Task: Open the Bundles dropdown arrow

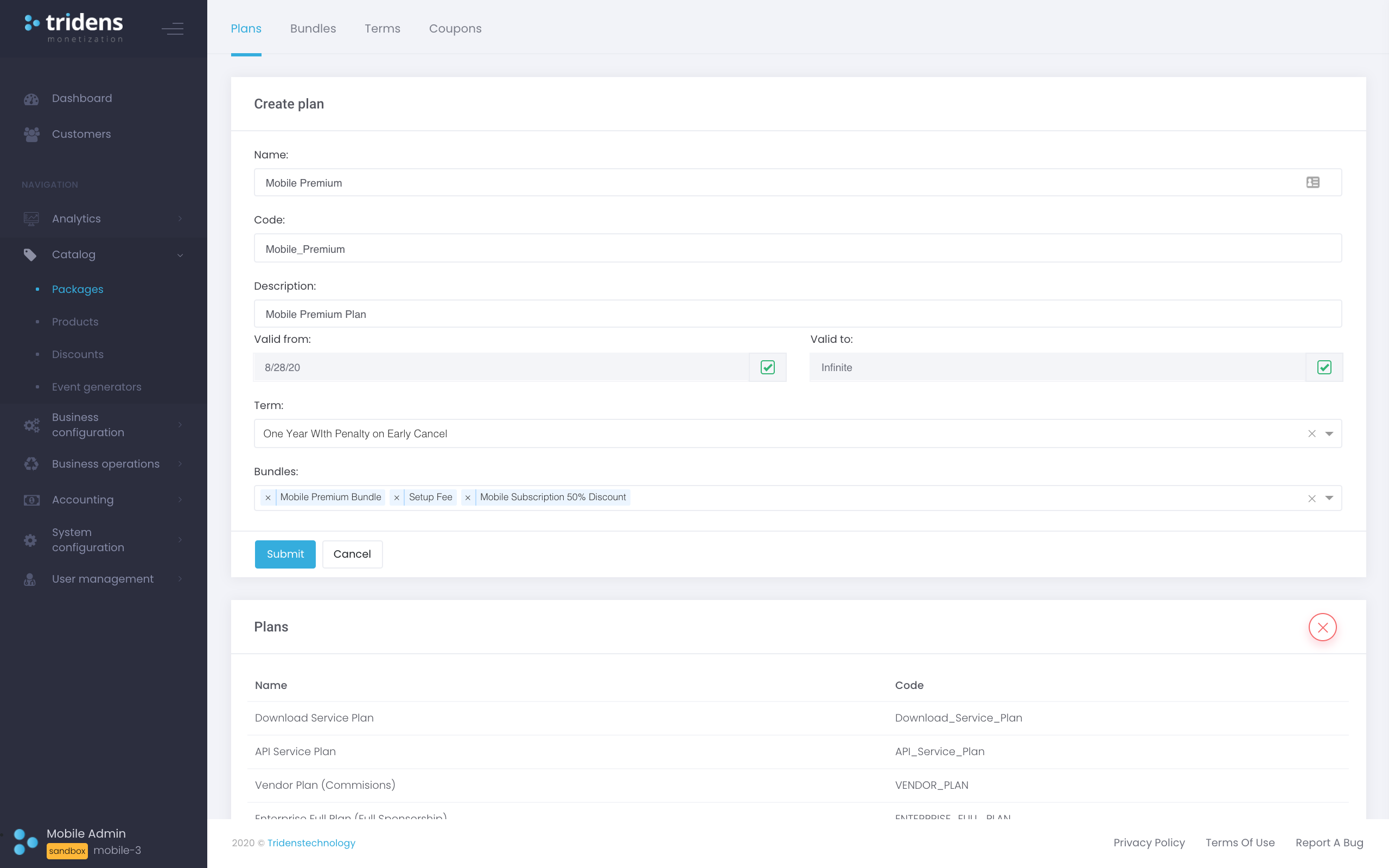Action: (1329, 499)
